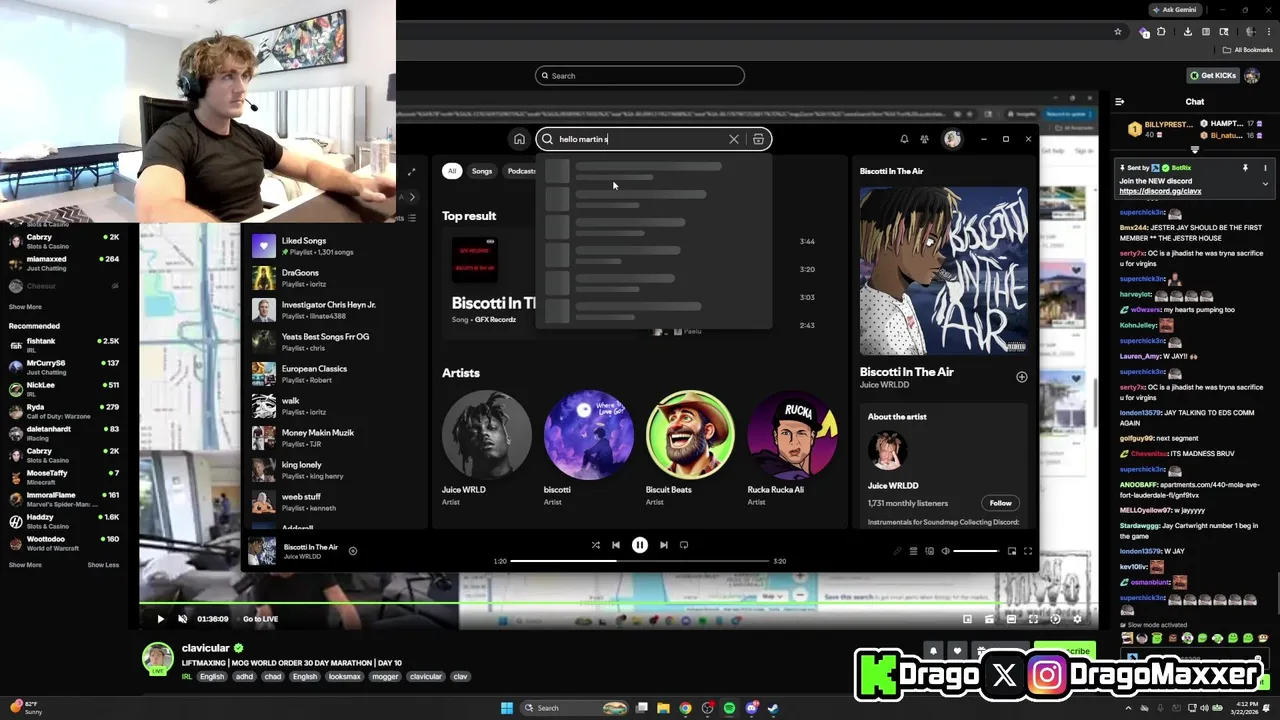Screen dimensions: 1280x720
Task: Click Kick site search field
Action: click(x=640, y=76)
